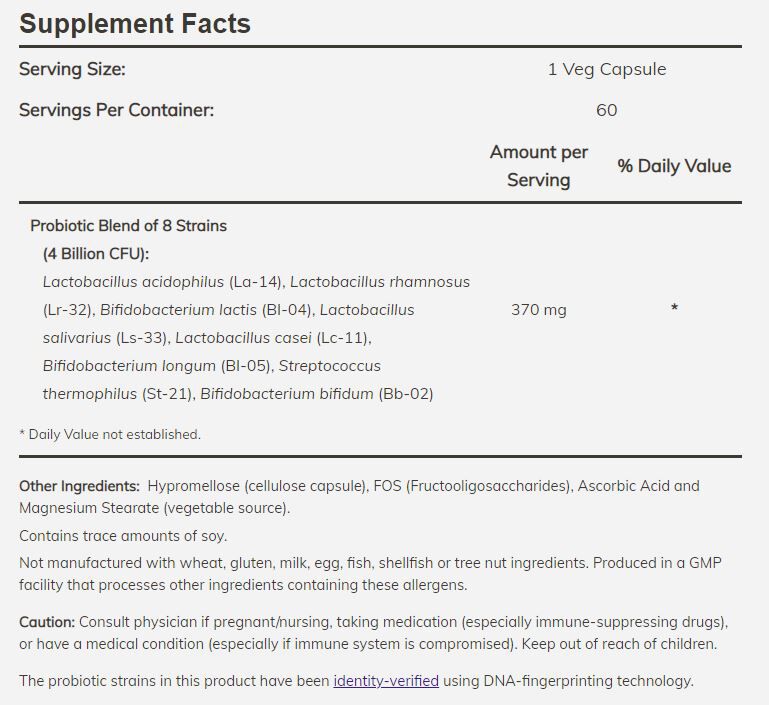The image size is (769, 705).
Task: Click the identity-verified link
Action: (x=386, y=681)
